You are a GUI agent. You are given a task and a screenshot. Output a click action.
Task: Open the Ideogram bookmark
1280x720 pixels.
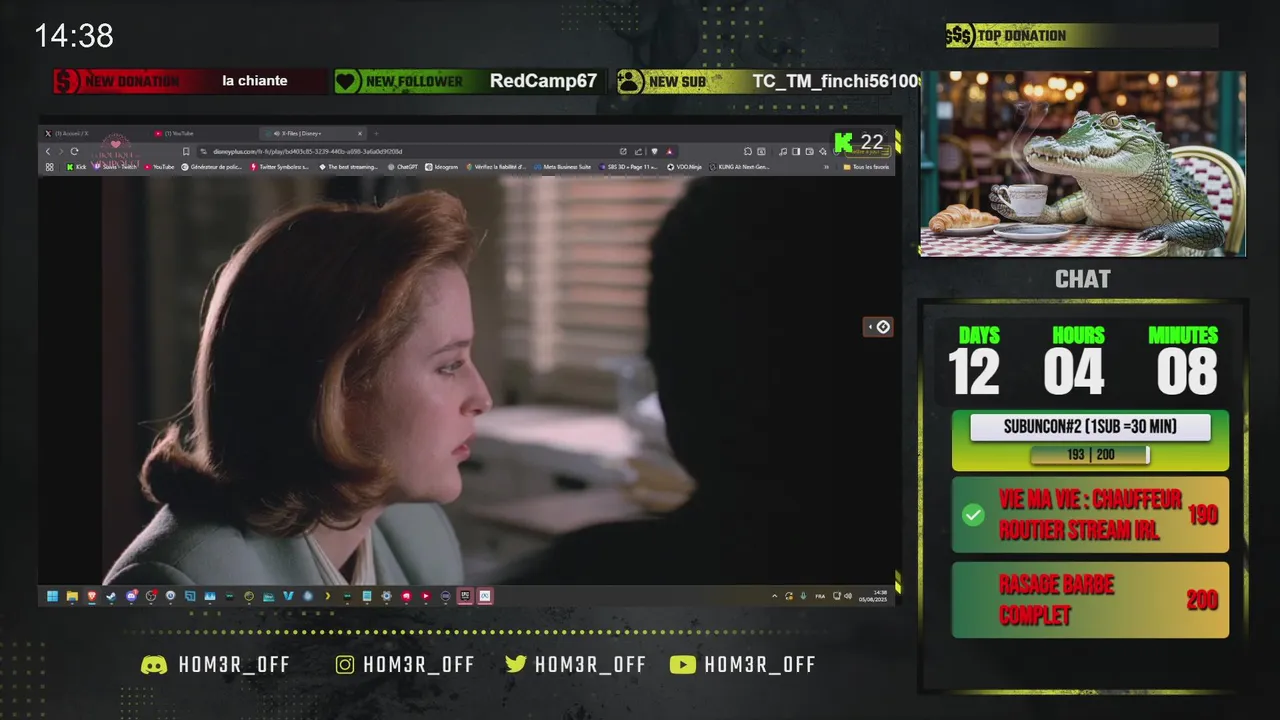pyautogui.click(x=441, y=167)
